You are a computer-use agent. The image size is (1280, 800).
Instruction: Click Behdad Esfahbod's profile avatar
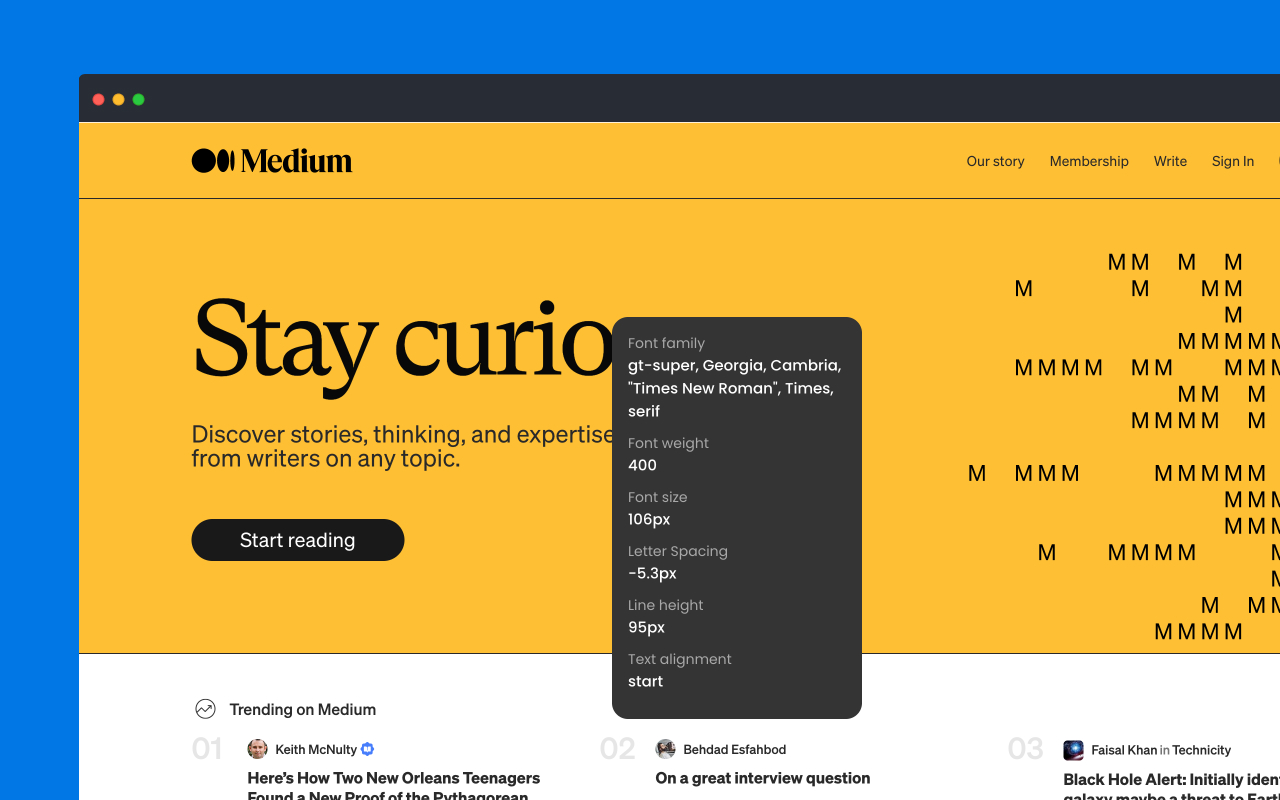tap(665, 748)
